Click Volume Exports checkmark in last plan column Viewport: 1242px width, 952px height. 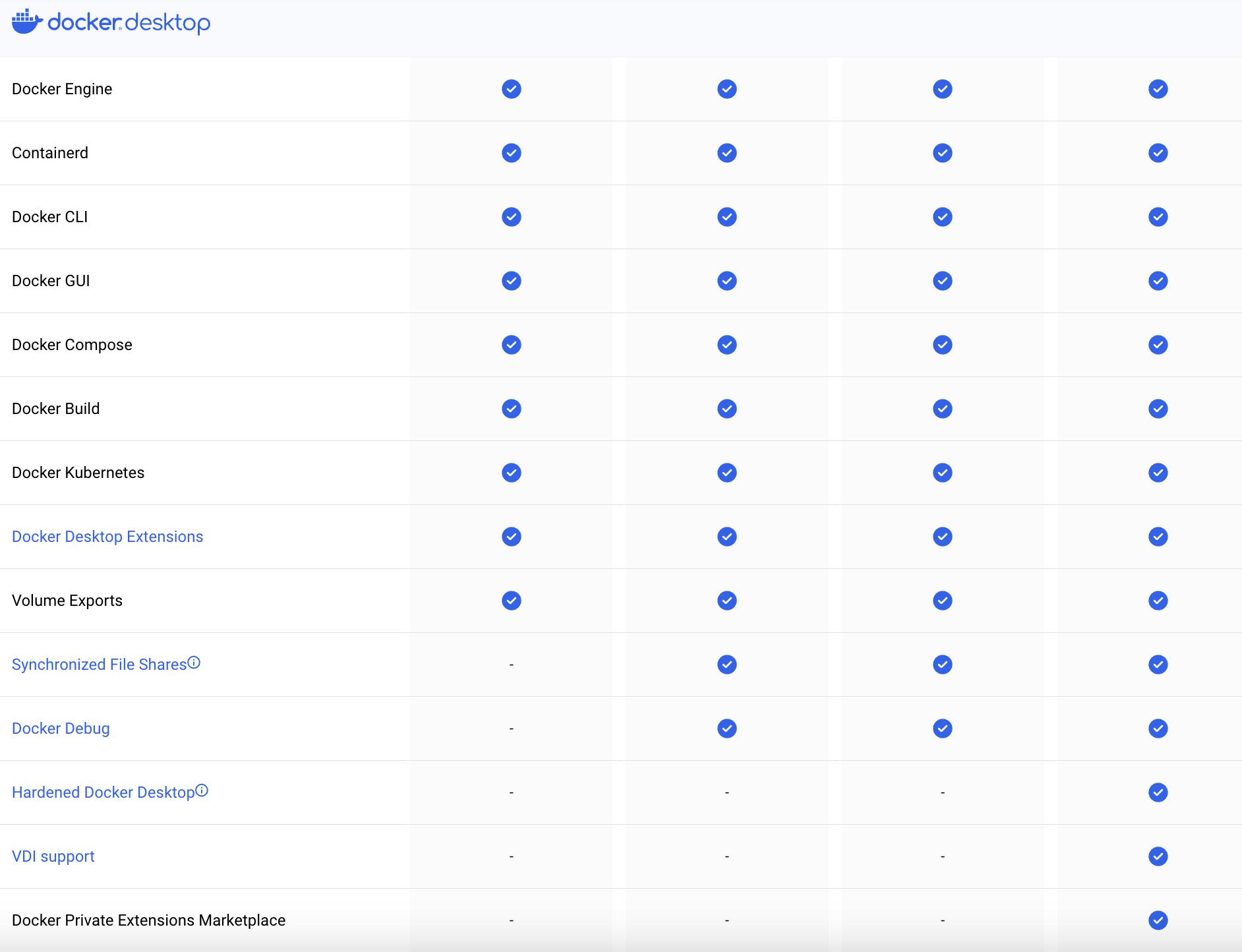click(x=1158, y=601)
